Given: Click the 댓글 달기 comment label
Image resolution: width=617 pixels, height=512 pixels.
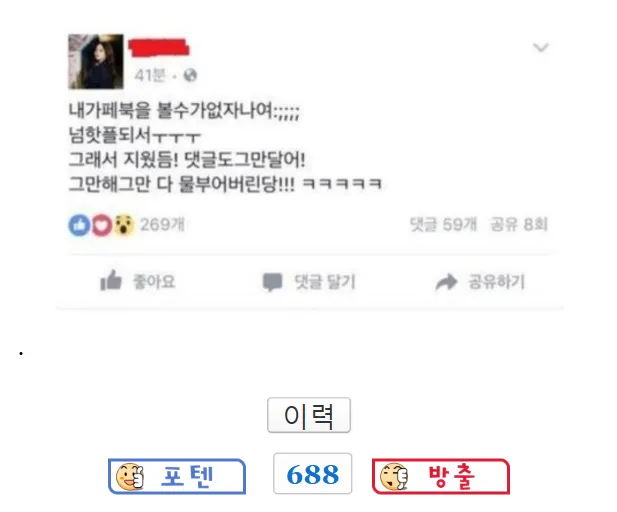Looking at the screenshot, I should (x=325, y=282).
